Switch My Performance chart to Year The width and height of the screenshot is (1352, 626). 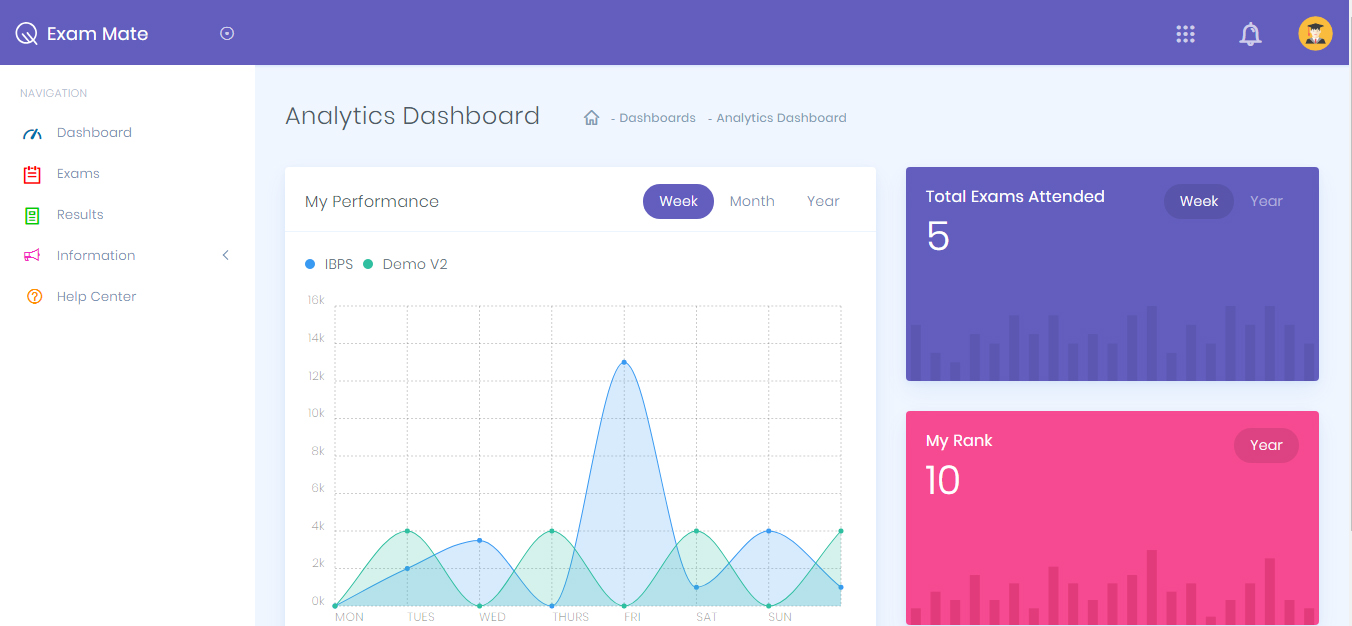pos(823,201)
